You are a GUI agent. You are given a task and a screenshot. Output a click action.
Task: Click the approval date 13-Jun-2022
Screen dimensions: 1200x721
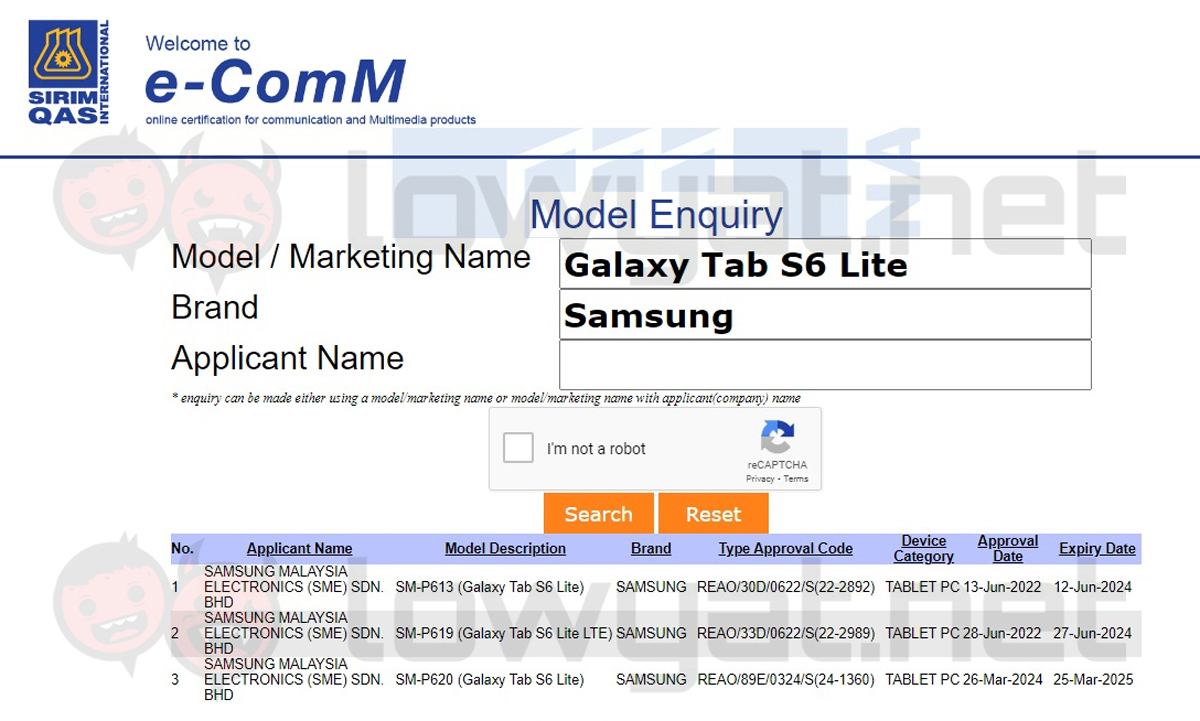(1002, 587)
